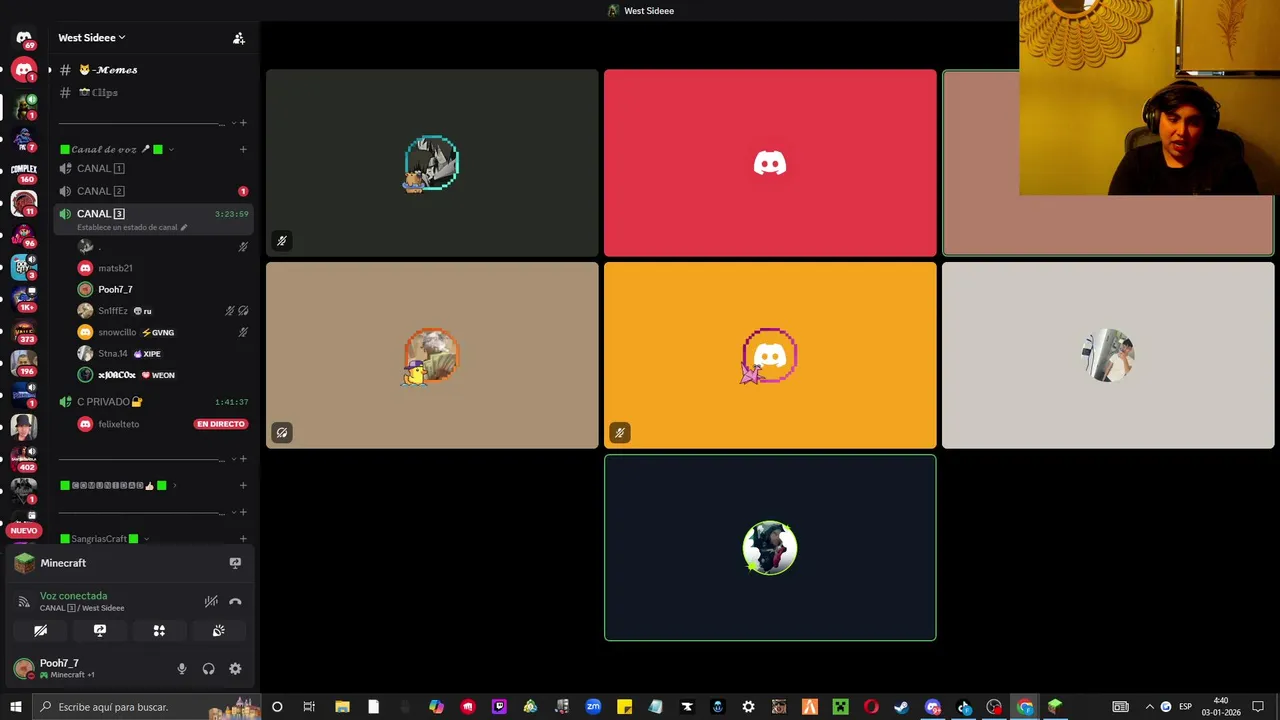This screenshot has width=1280, height=720.
Task: Toggle noise suppression icon
Action: [x=211, y=602]
